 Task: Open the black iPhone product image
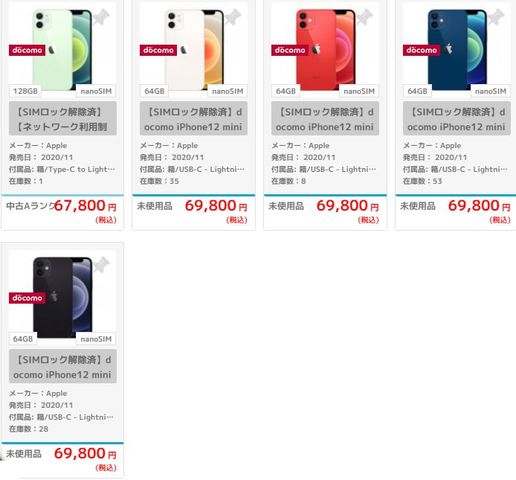(62, 298)
